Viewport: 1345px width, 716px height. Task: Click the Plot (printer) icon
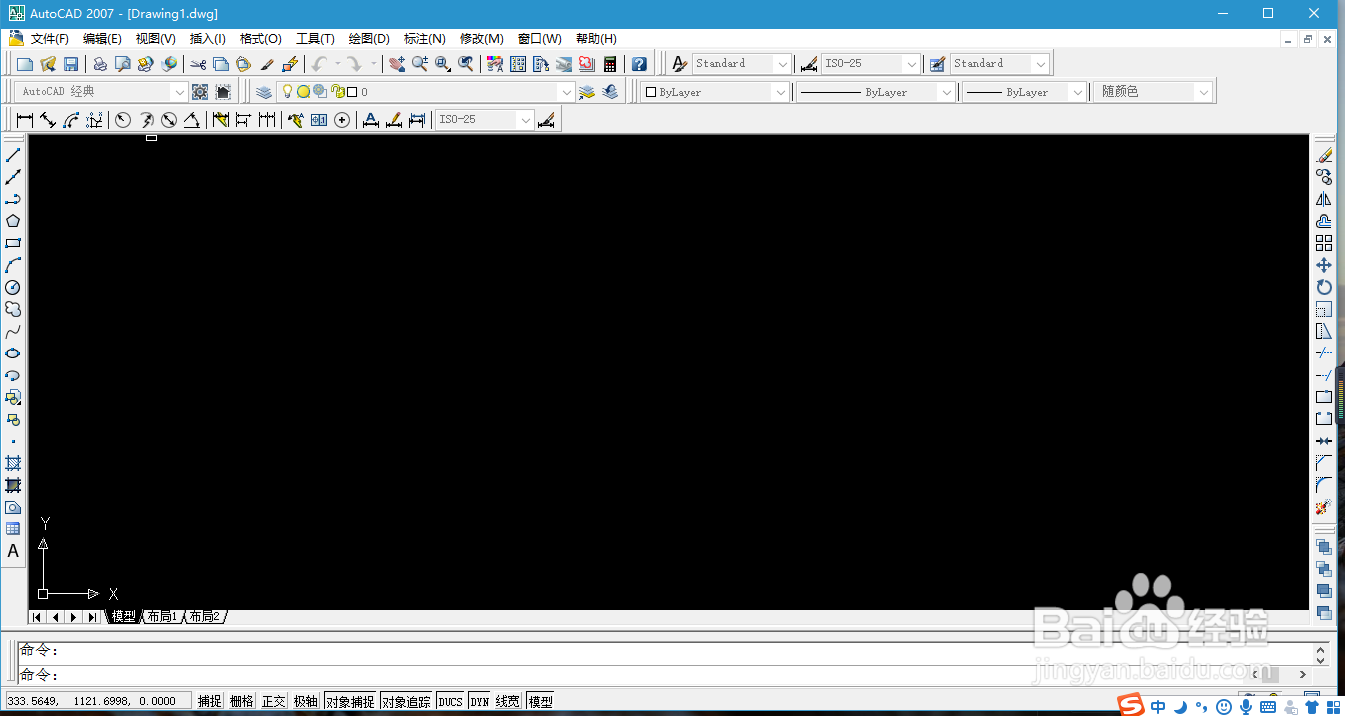[x=100, y=64]
